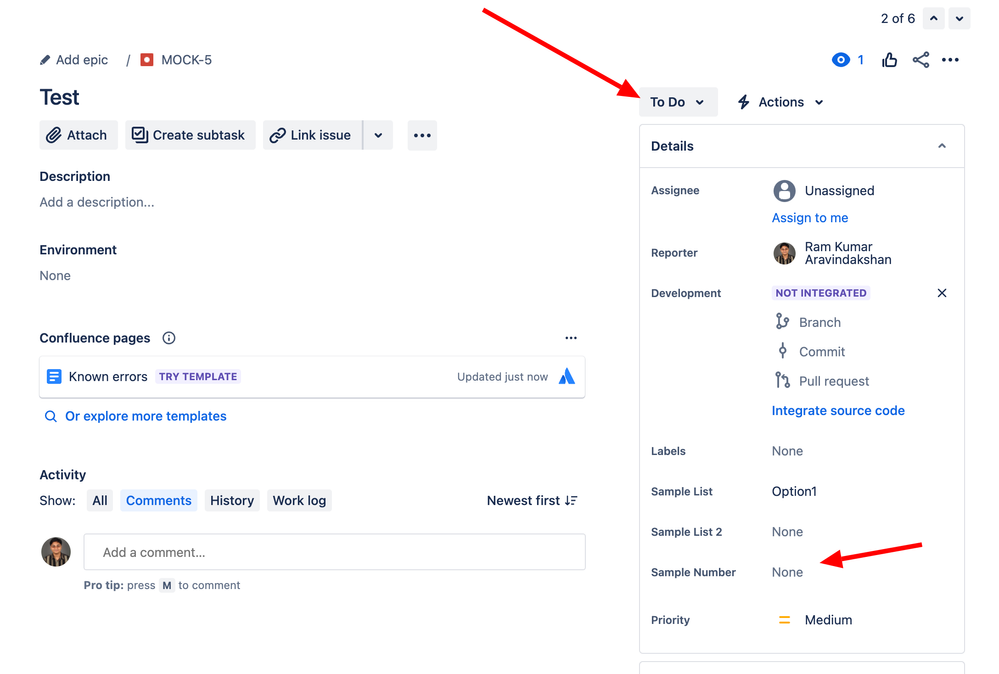Screen dimensions: 999x674
Task: Go to next issue with down arrow
Action: 959,18
